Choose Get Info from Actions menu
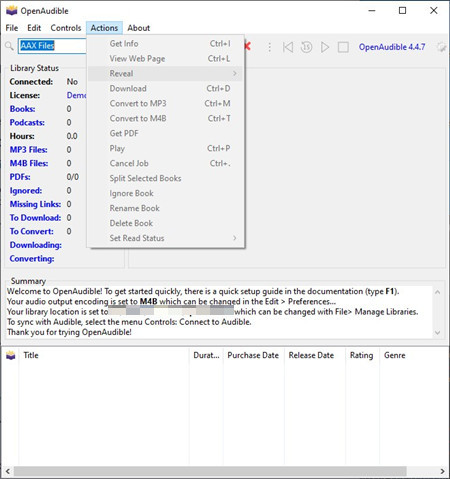 coord(166,44)
